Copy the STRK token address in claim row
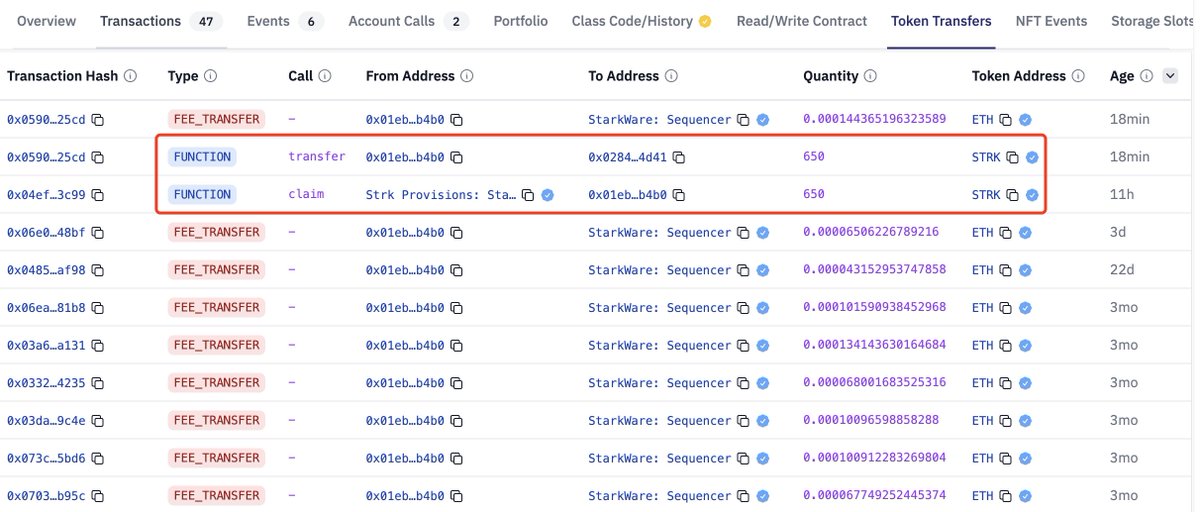This screenshot has width=1200, height=512. [1013, 195]
